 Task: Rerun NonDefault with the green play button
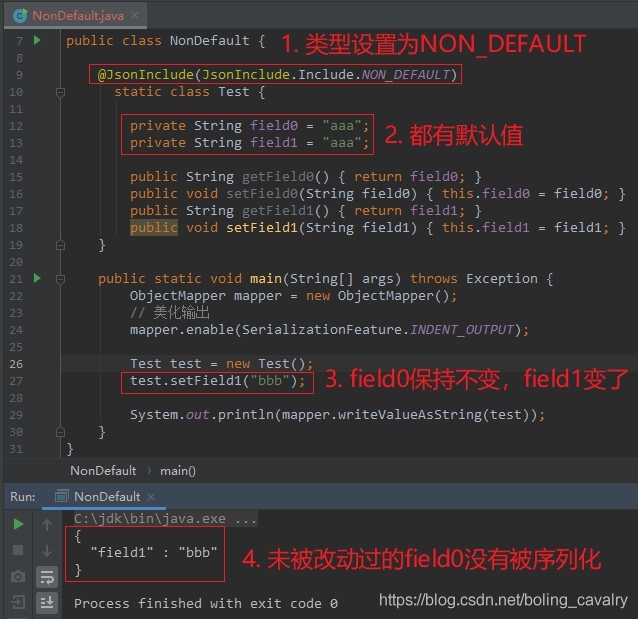(18, 524)
